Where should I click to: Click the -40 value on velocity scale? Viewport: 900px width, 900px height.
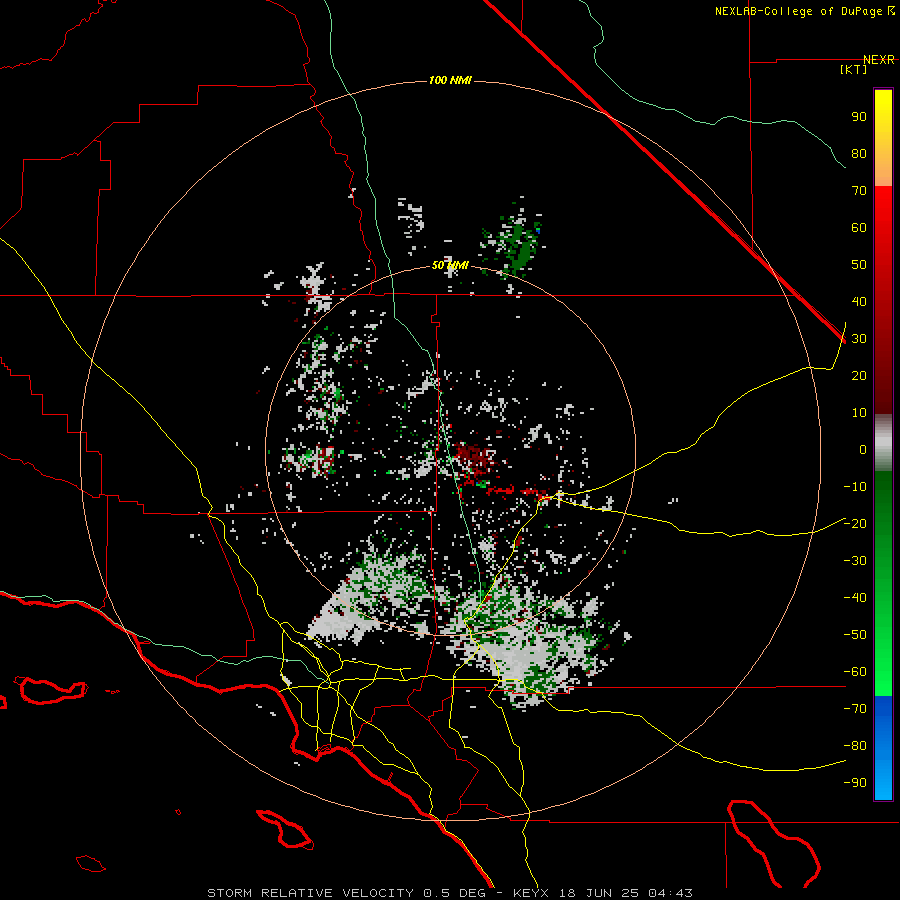(855, 598)
